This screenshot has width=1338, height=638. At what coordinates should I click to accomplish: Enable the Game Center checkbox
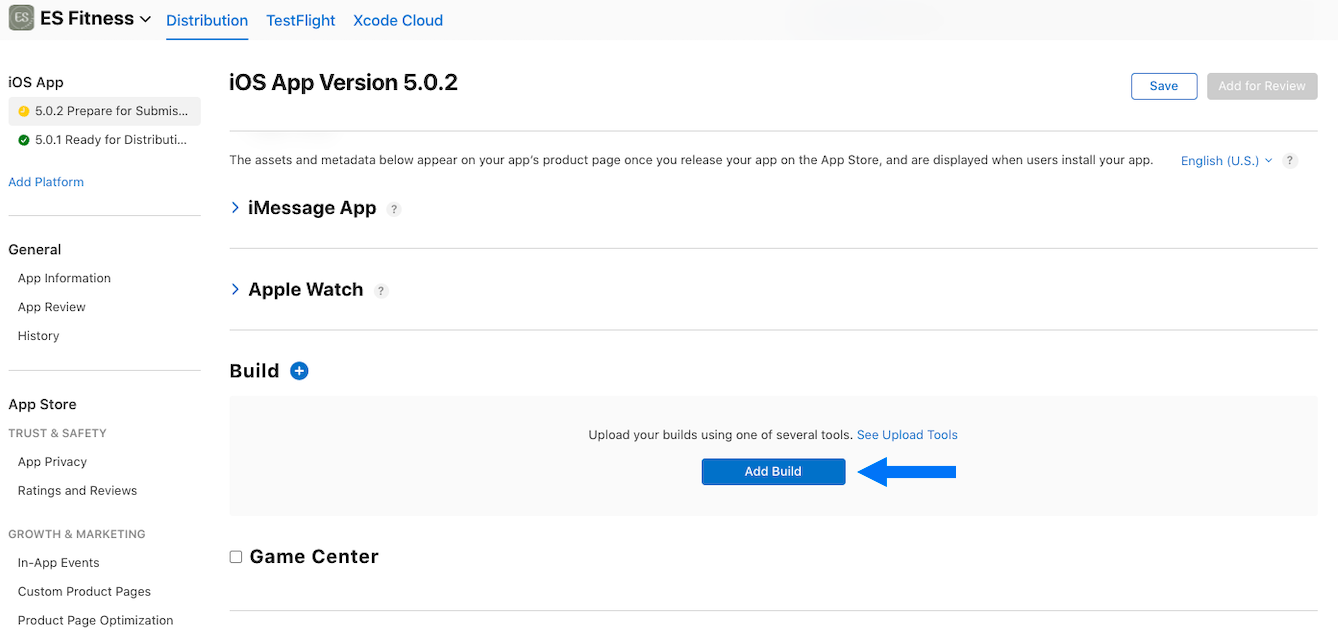click(x=236, y=557)
